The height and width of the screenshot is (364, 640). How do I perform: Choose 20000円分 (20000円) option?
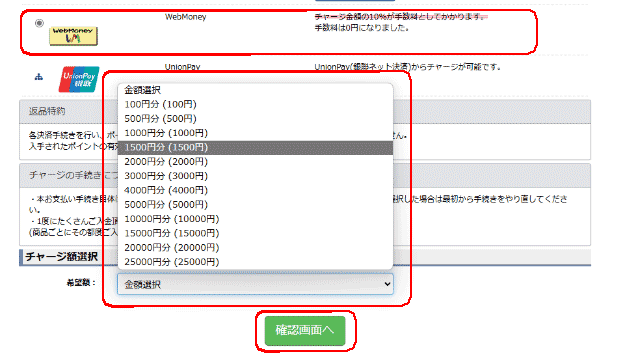pyautogui.click(x=255, y=247)
